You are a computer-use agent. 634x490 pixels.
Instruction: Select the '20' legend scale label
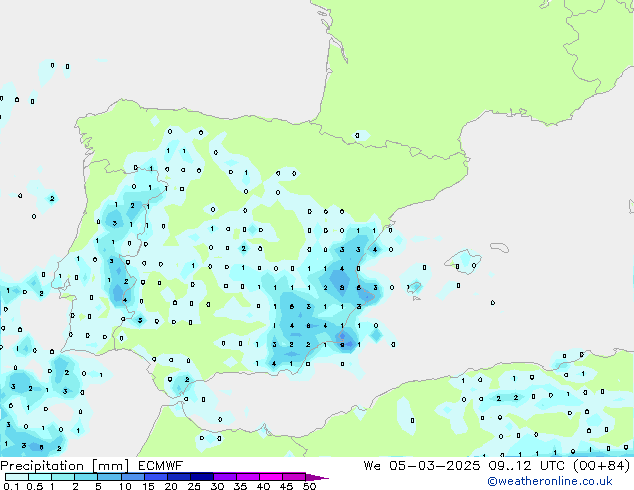point(171,486)
